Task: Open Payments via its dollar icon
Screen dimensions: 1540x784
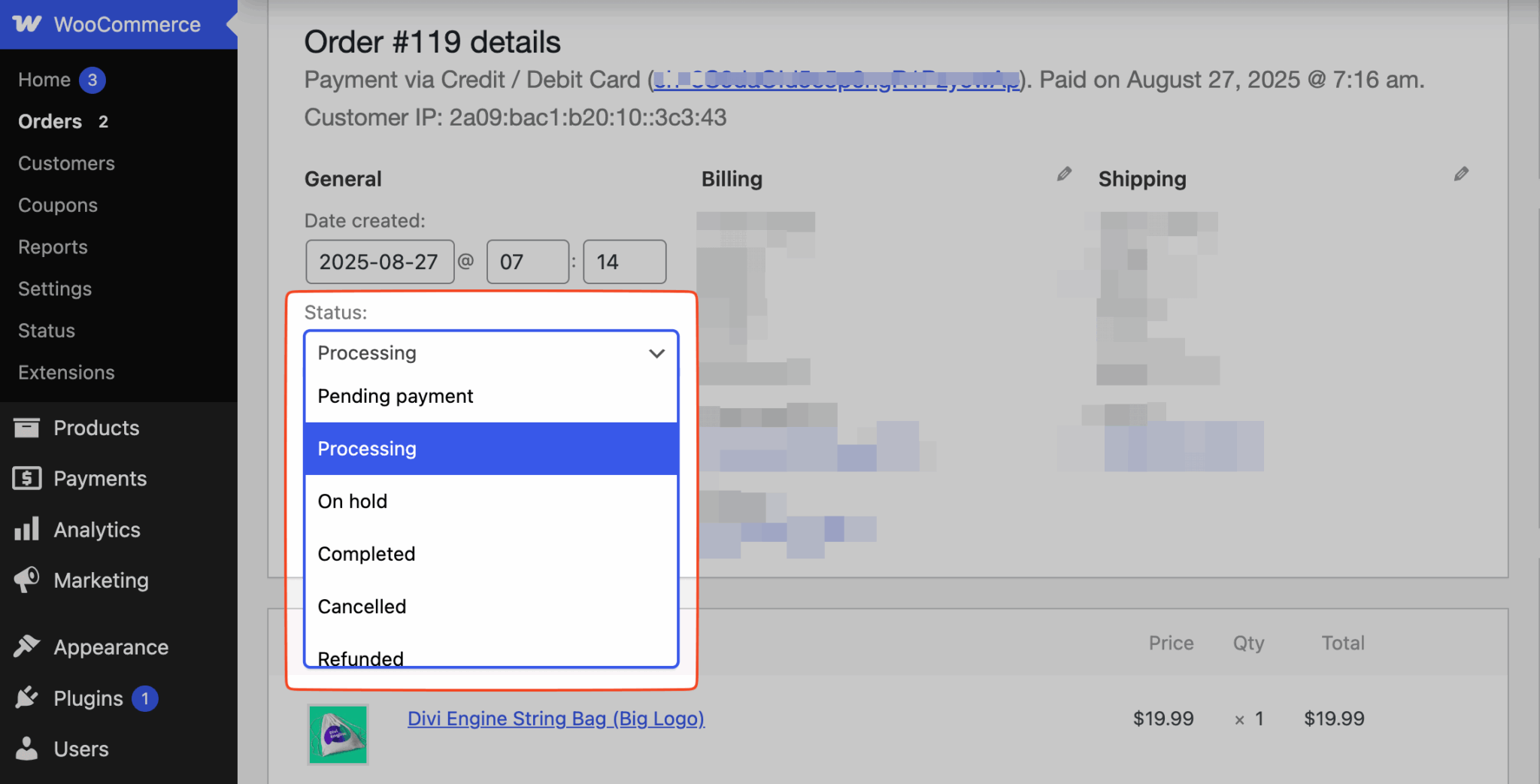Action: [x=26, y=478]
